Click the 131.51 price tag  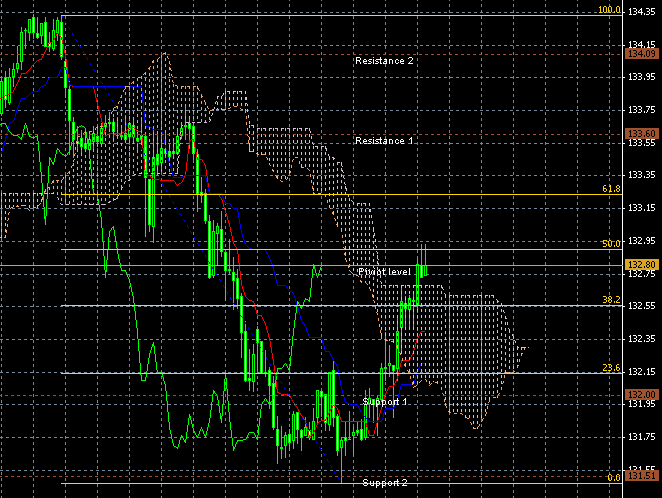[x=642, y=476]
